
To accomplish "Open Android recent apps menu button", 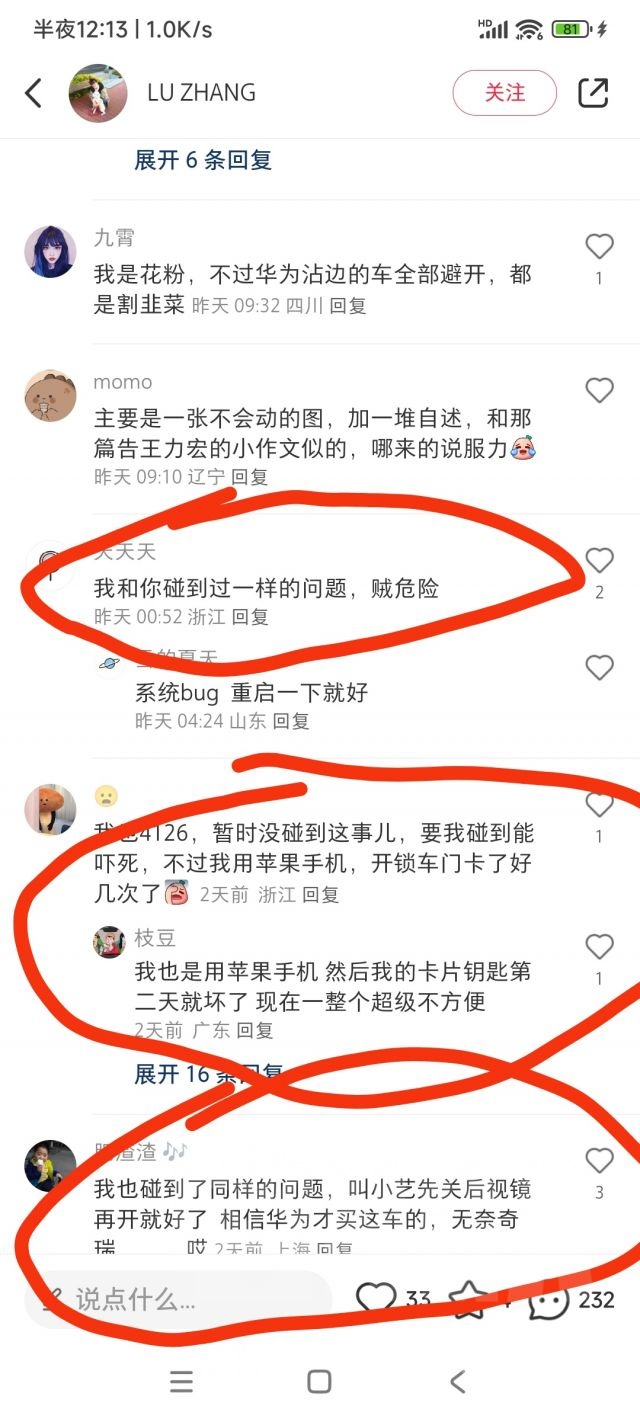I will [181, 1382].
